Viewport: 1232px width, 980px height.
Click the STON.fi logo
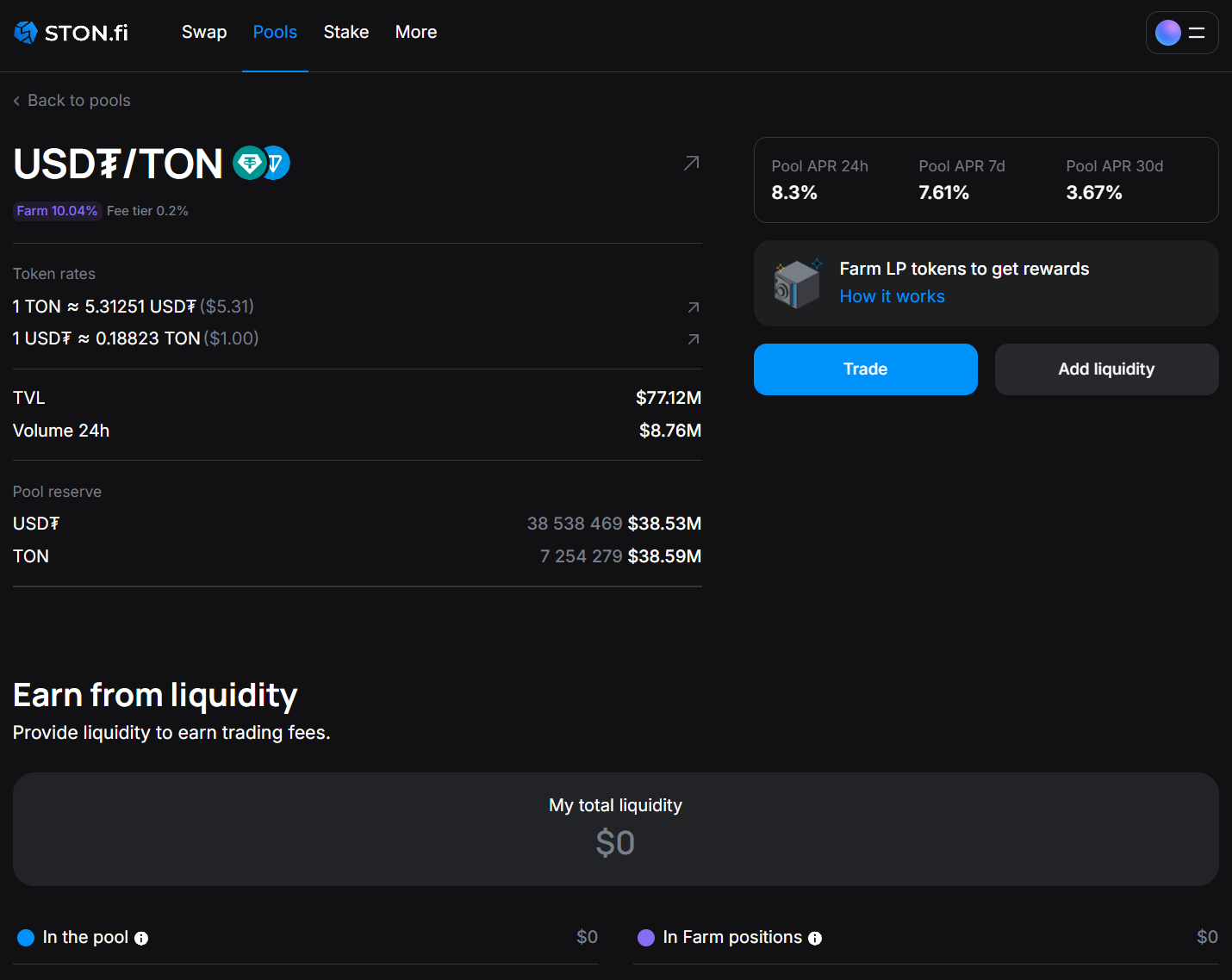click(71, 33)
